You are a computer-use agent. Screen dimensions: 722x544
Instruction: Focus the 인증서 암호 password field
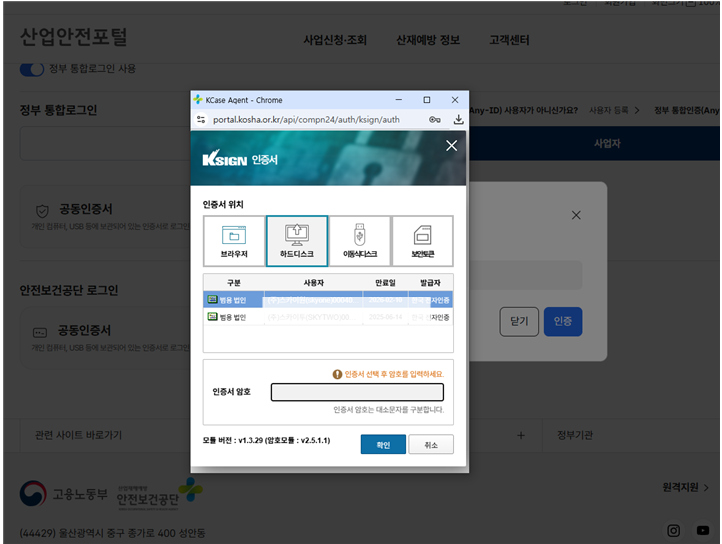(357, 392)
